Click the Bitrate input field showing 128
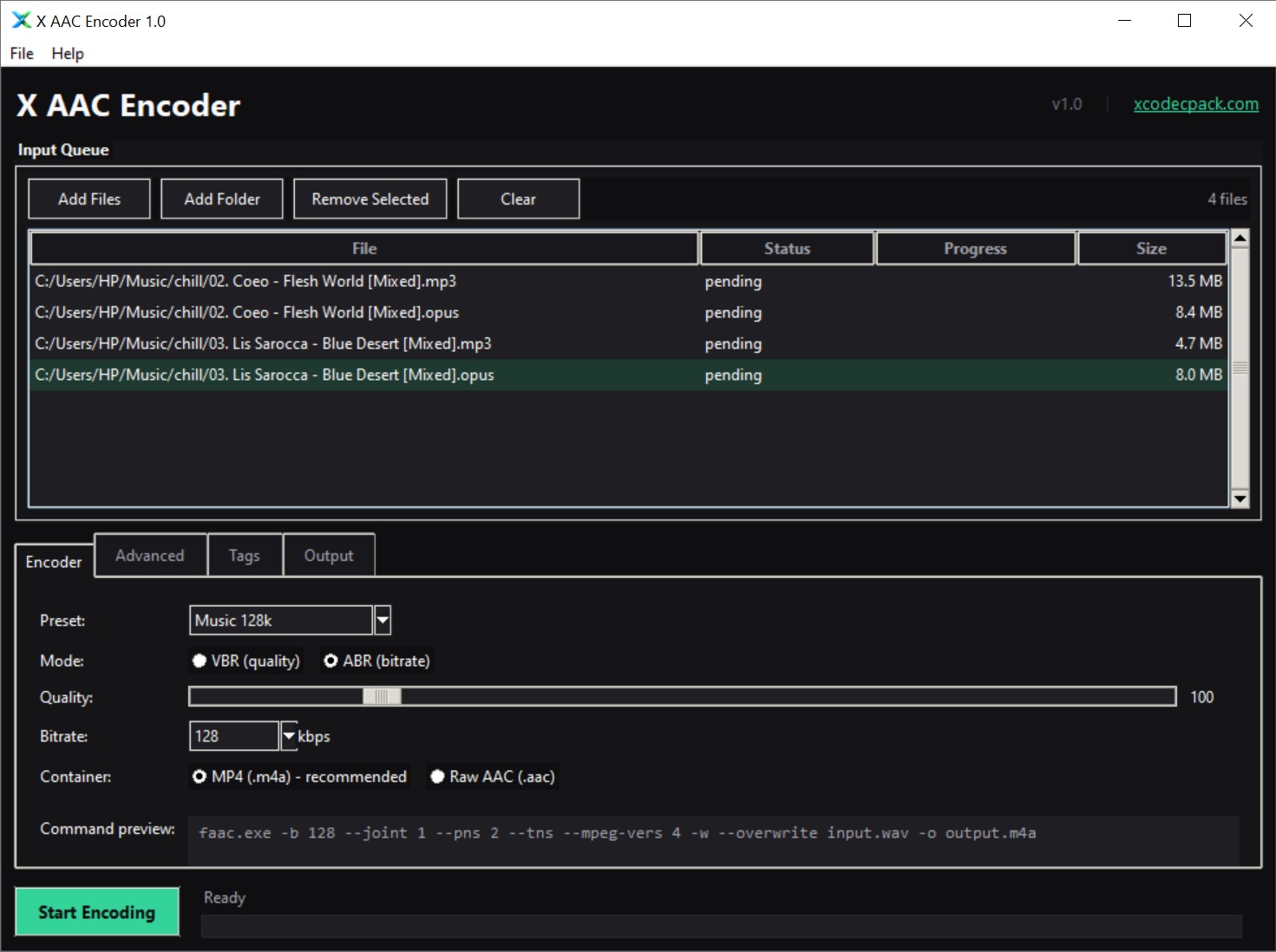Viewport: 1276px width, 952px height. coord(233,736)
